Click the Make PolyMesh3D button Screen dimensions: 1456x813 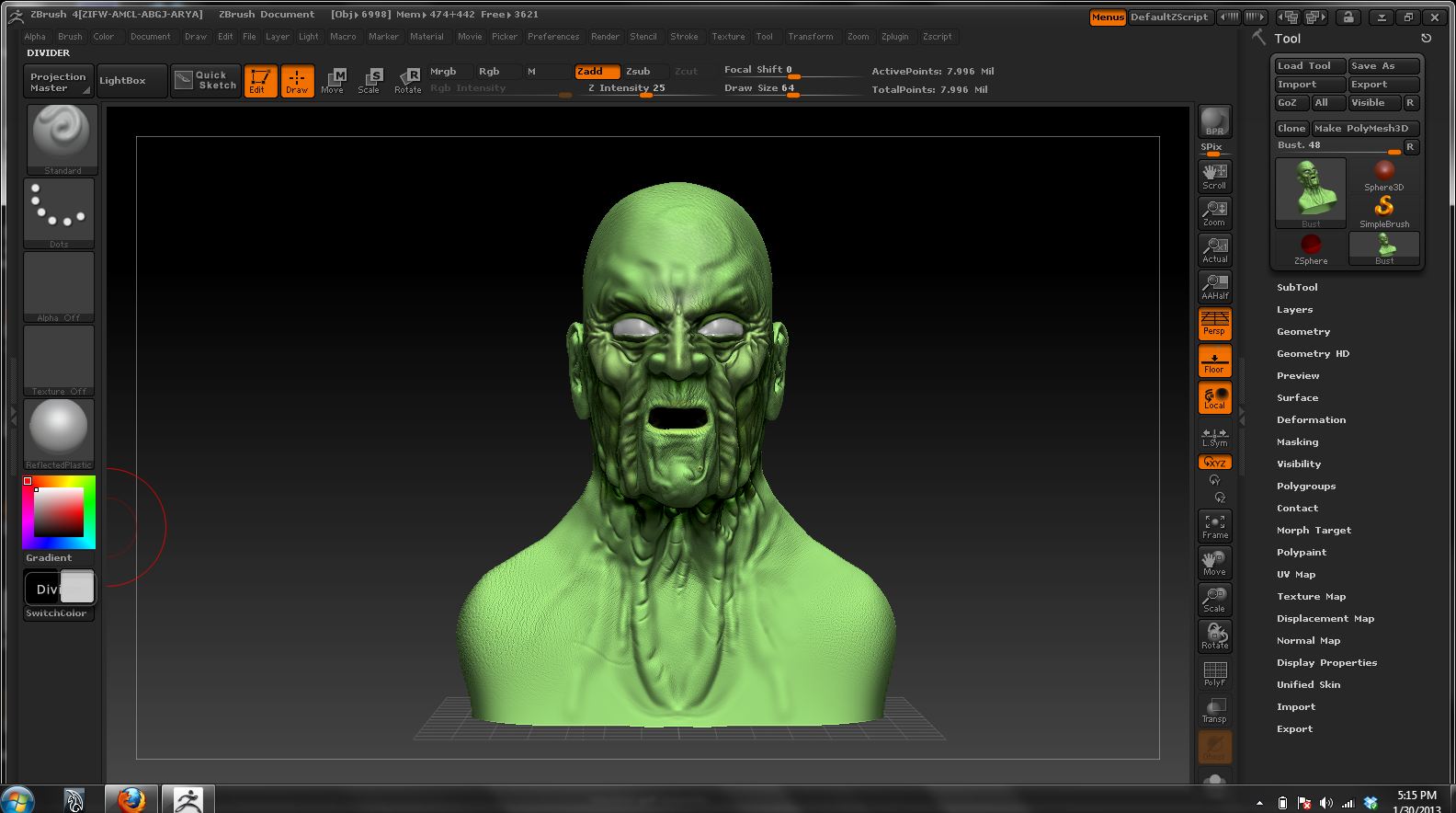tap(1364, 128)
